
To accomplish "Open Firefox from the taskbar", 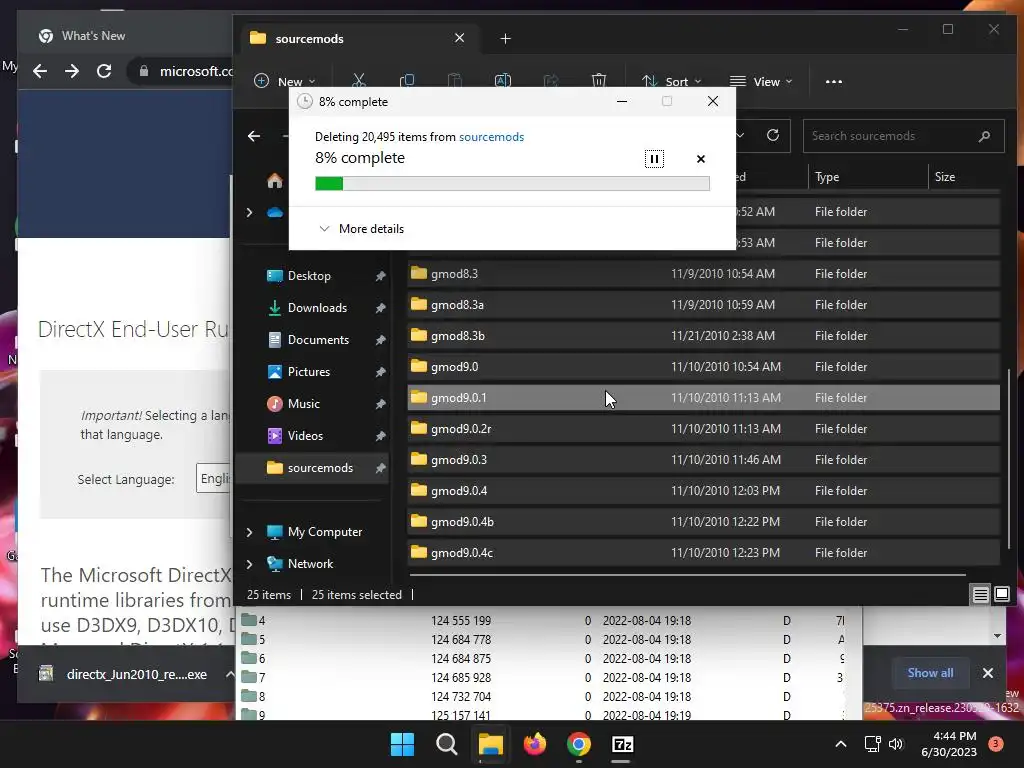I will tap(535, 744).
